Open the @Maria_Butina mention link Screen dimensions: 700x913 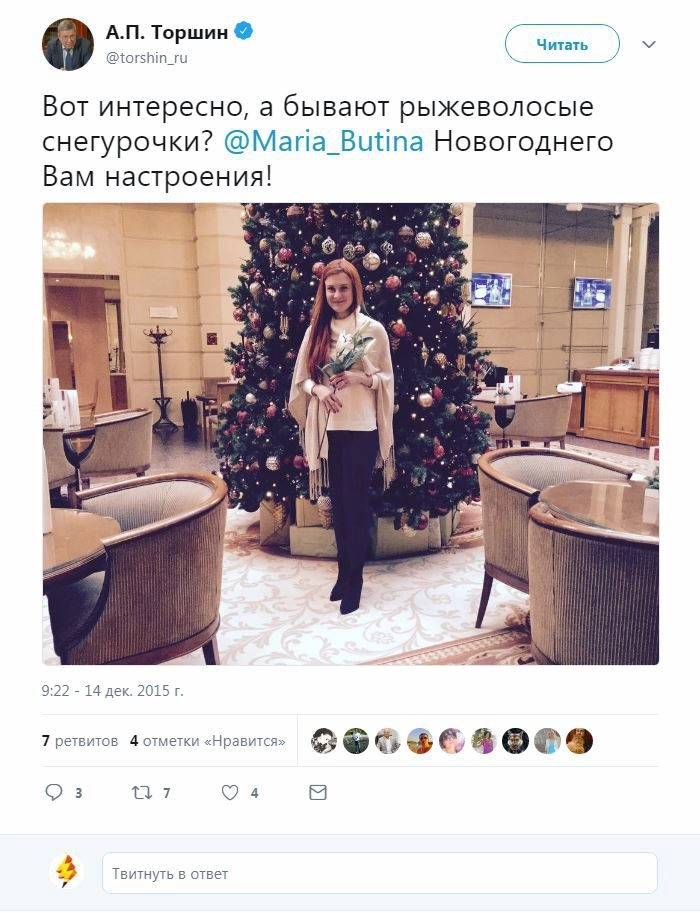point(324,141)
